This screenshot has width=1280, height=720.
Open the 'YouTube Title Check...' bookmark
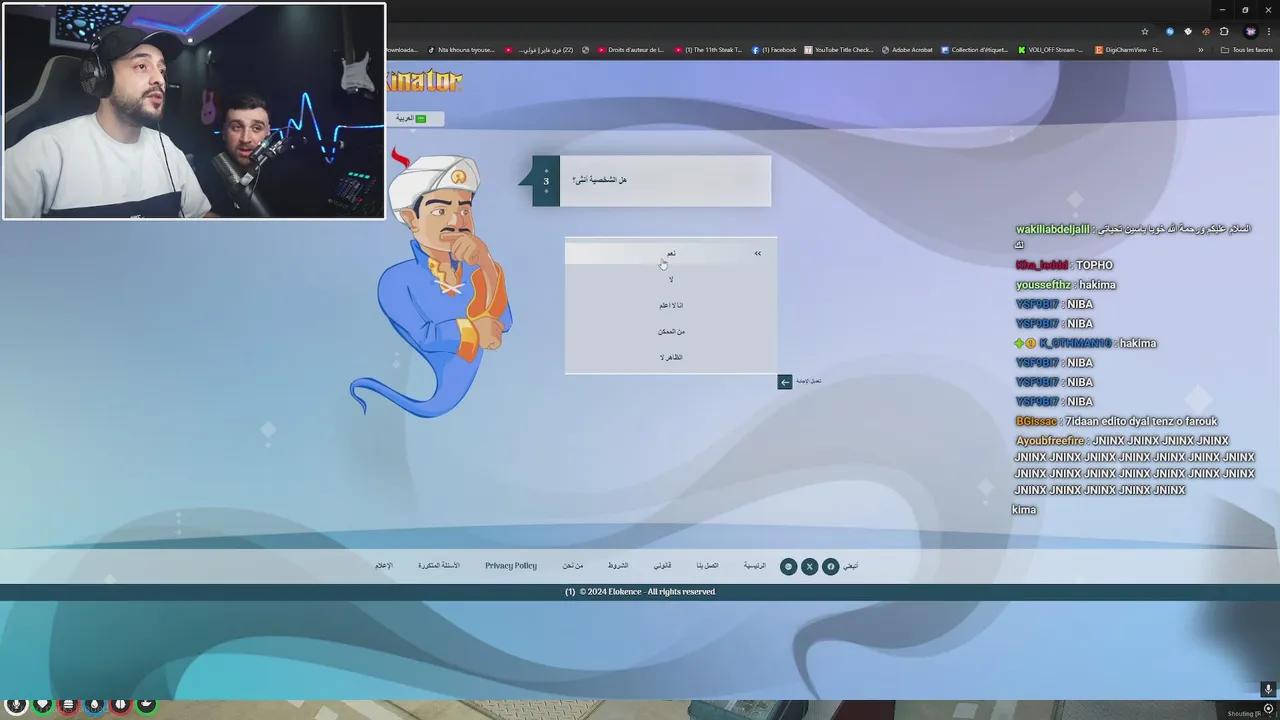coord(839,50)
